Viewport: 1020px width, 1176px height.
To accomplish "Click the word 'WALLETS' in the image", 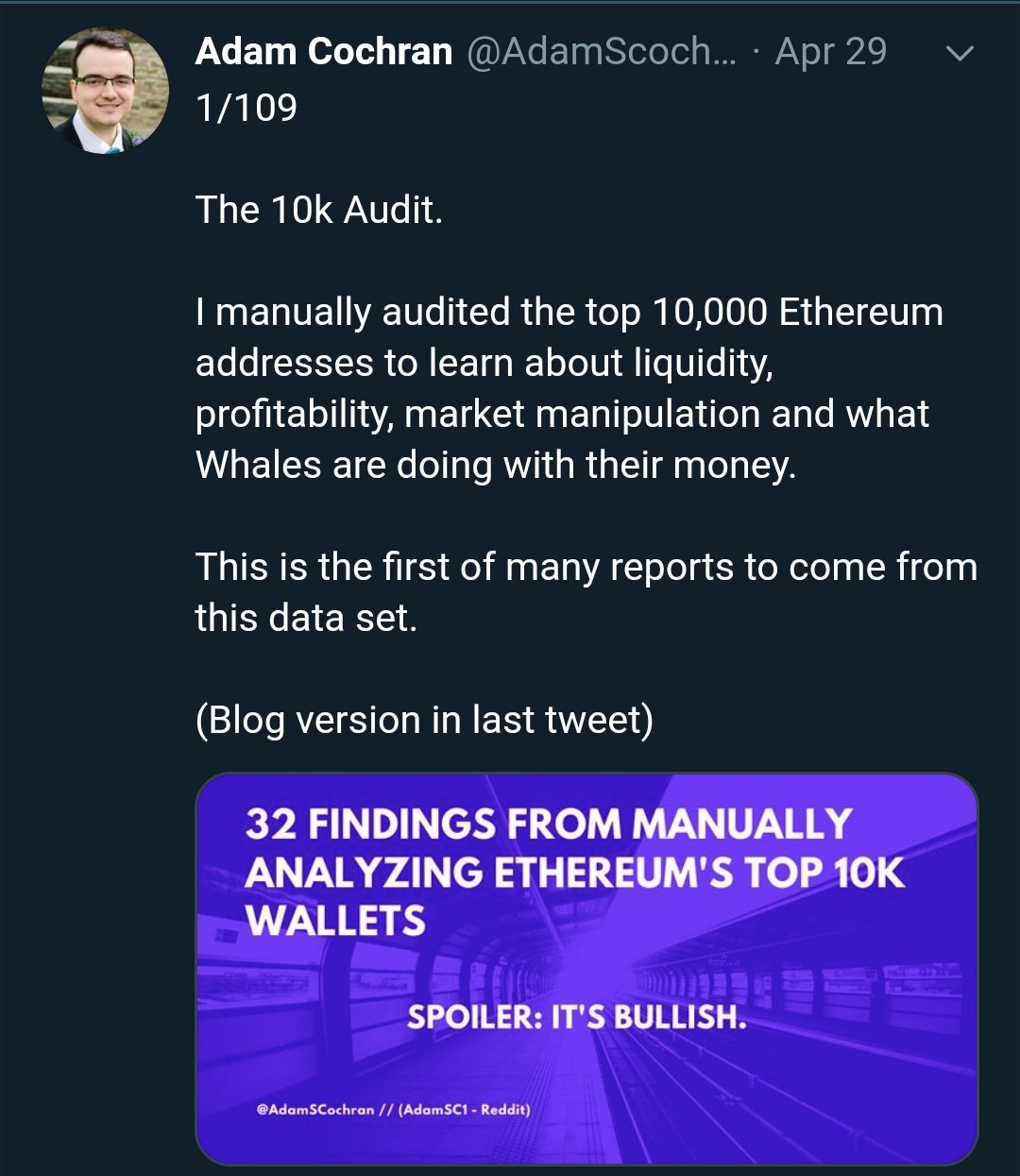I will tap(336, 920).
